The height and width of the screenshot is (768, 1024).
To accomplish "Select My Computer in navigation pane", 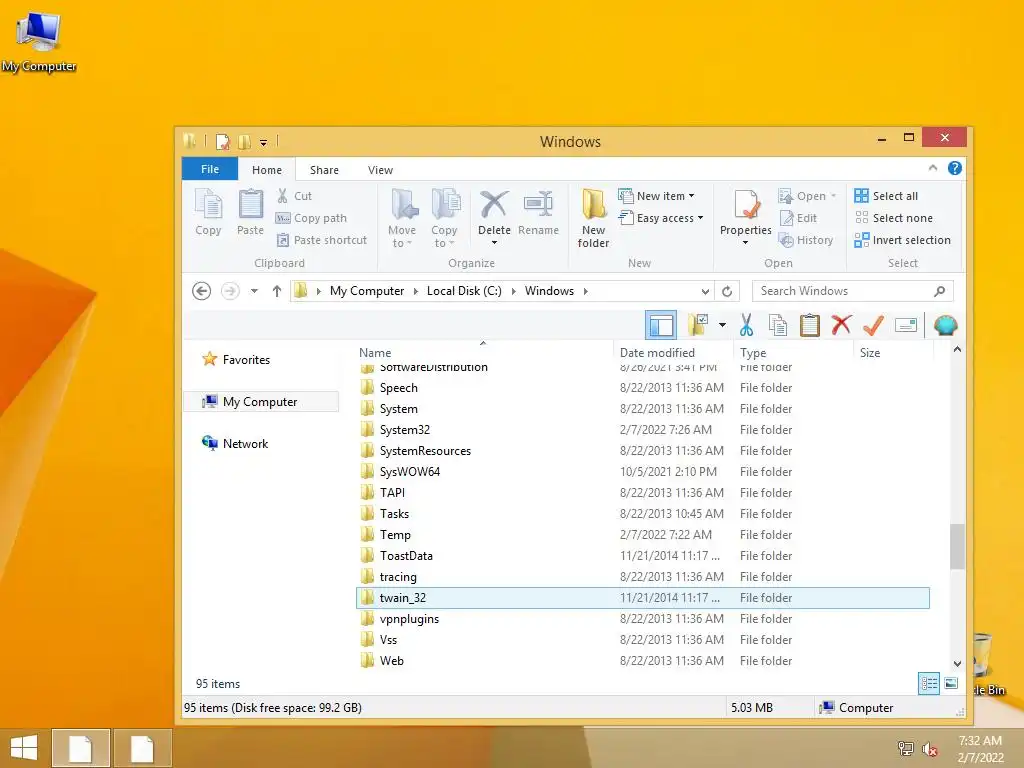I will pyautogui.click(x=261, y=402).
